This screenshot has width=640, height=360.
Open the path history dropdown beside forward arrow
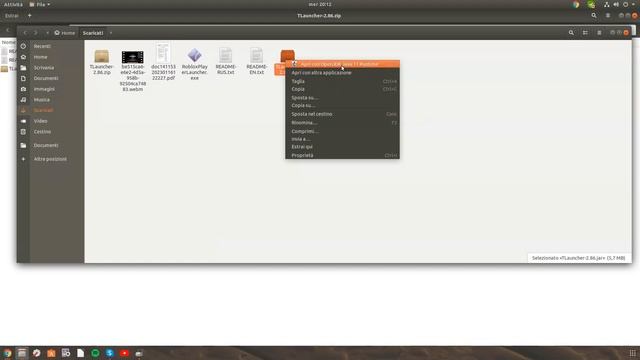[x=47, y=33]
